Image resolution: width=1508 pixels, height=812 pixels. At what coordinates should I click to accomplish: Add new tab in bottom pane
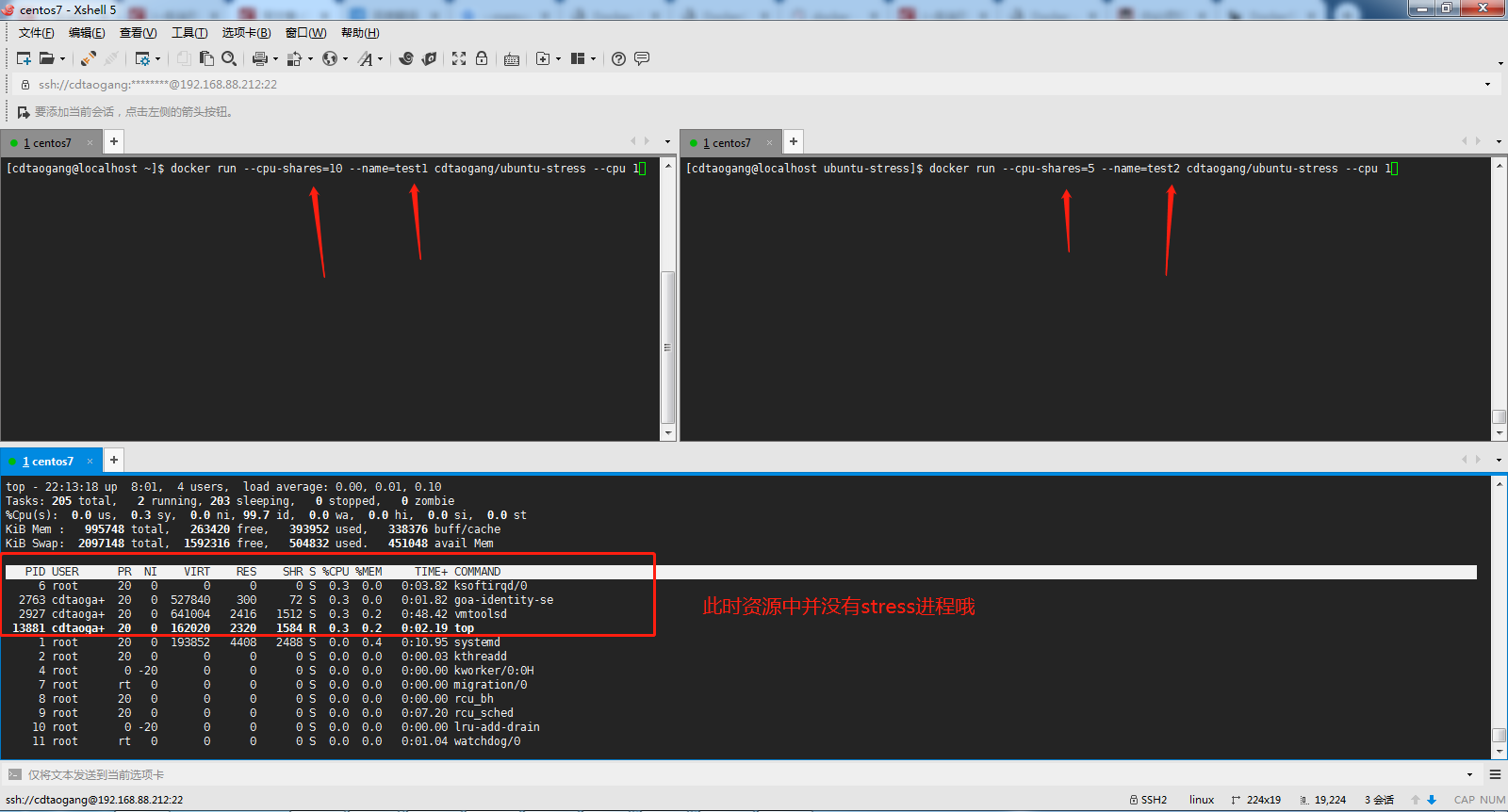[x=113, y=460]
